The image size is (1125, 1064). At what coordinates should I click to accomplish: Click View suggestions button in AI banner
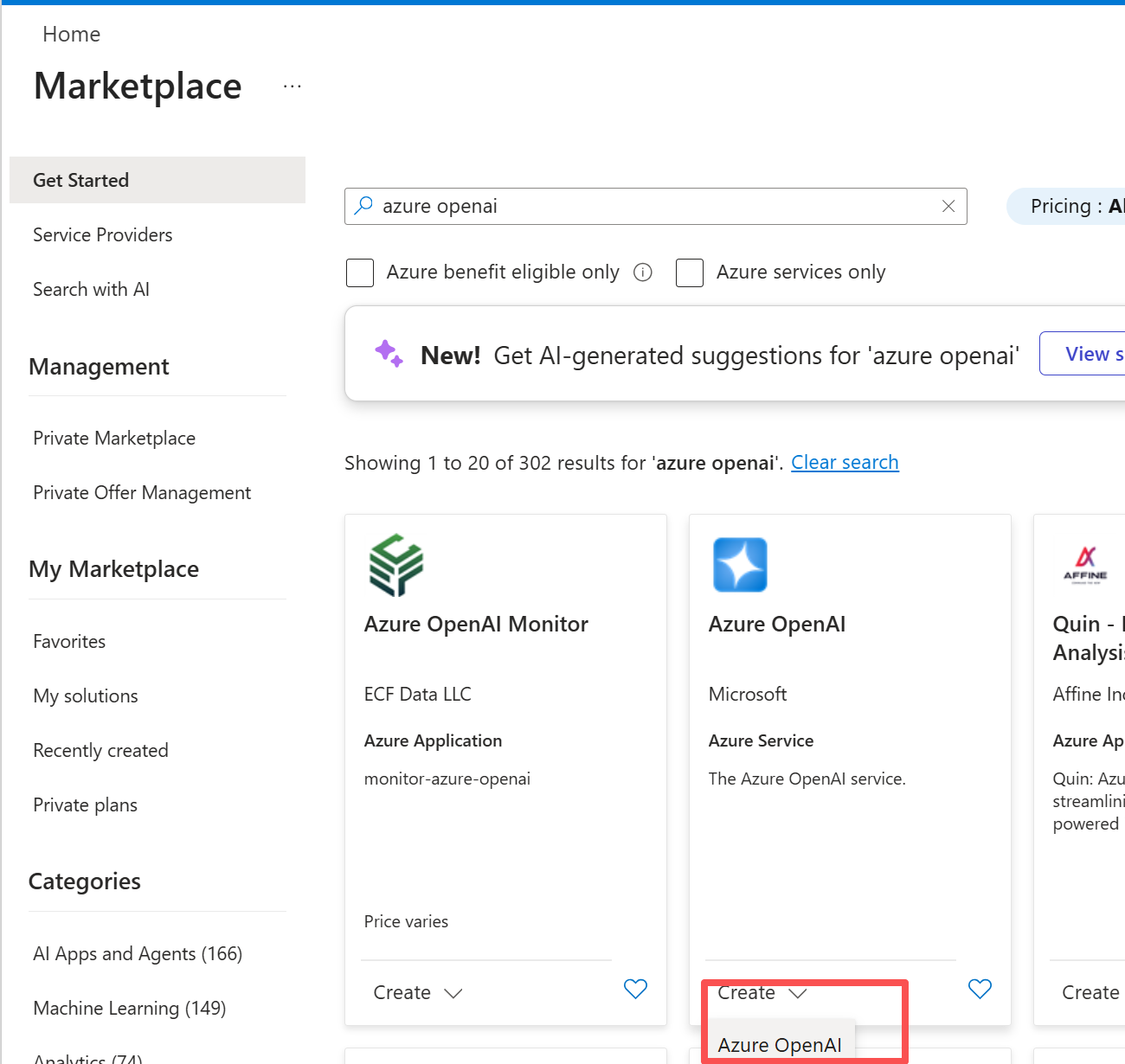click(1083, 354)
